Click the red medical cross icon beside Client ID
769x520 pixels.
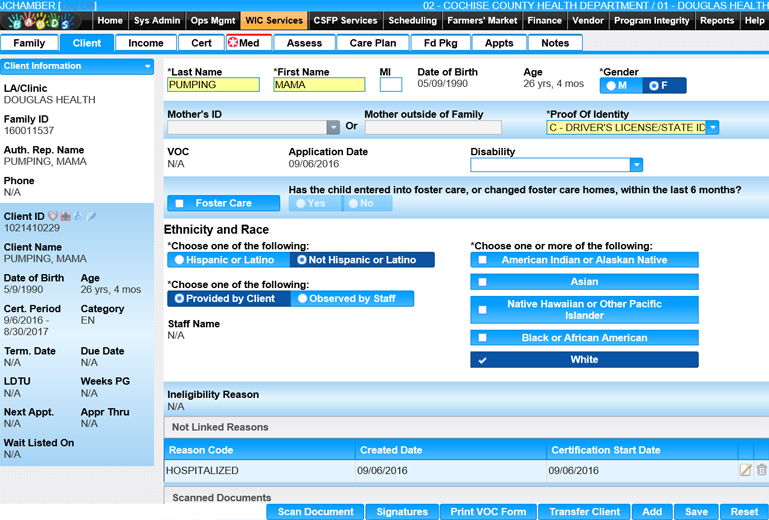tap(66, 215)
